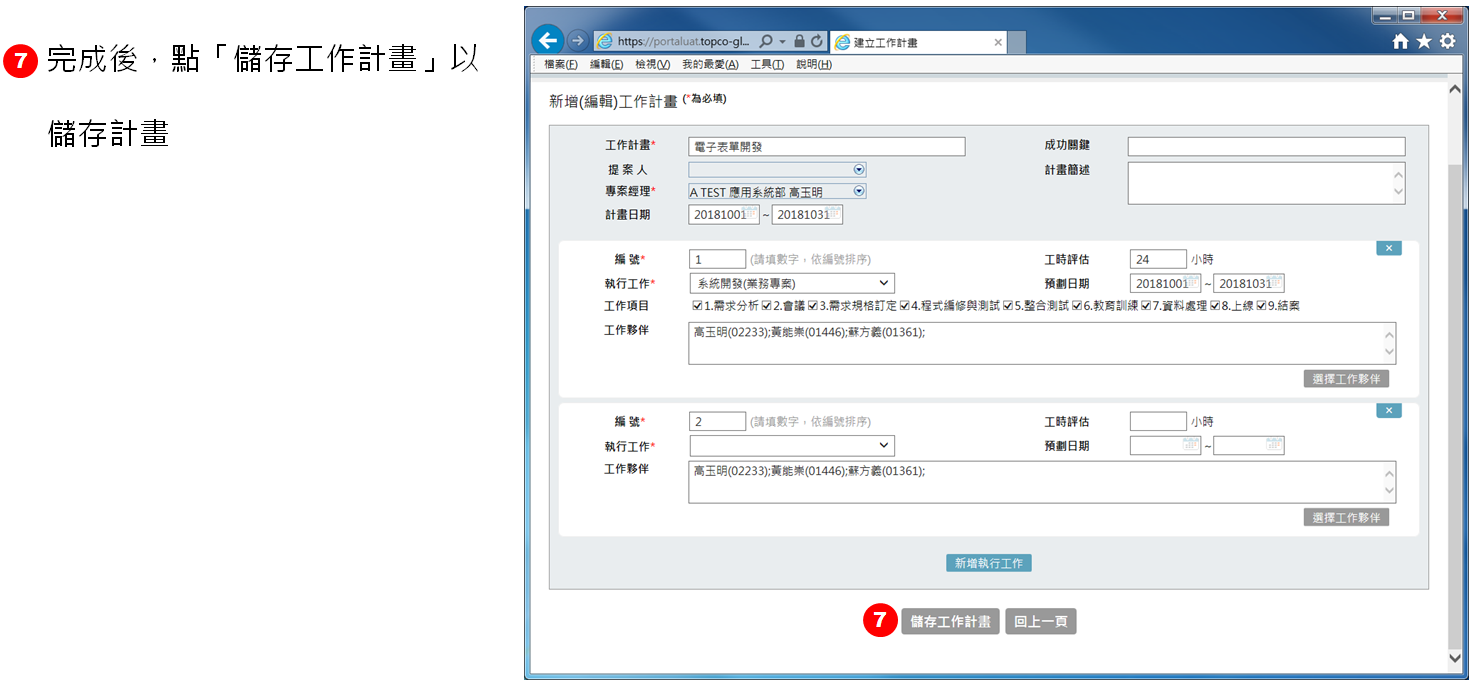Uncheck the 1.需求分析 checkbox
Image resolution: width=1478 pixels, height=691 pixels.
tap(698, 306)
